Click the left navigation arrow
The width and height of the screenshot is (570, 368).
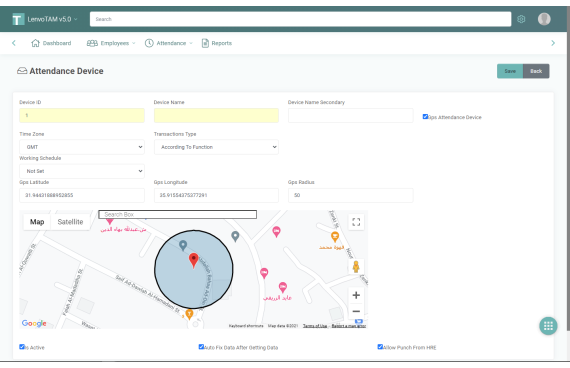click(14, 43)
